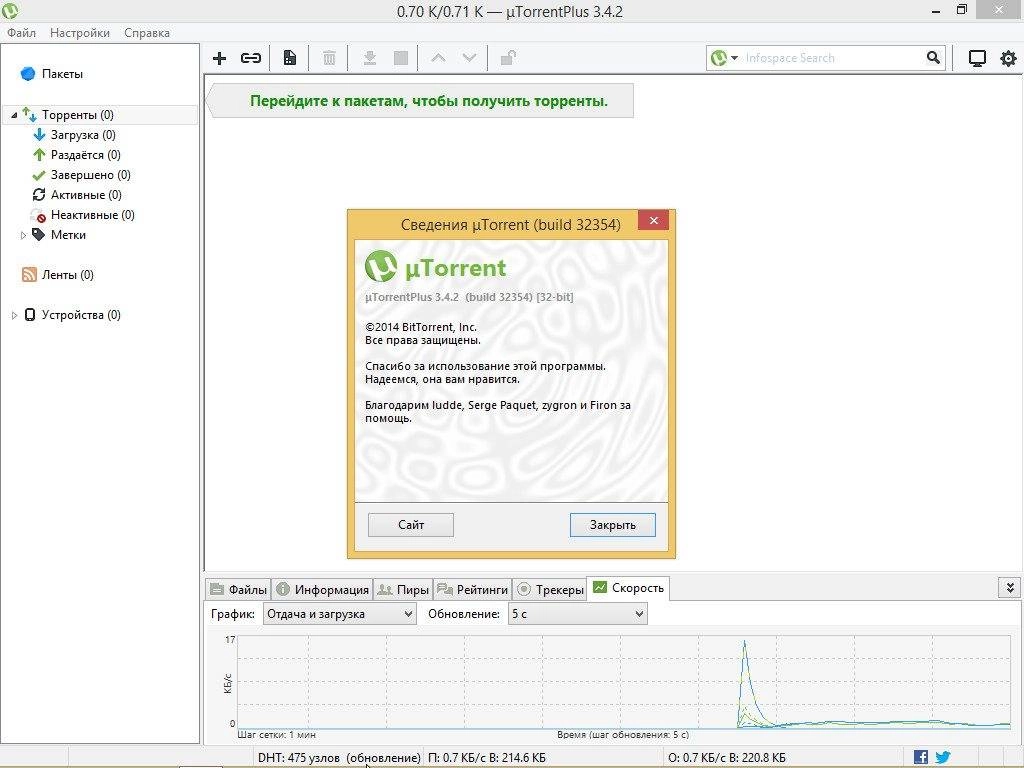The height and width of the screenshot is (768, 1024).
Task: Switch to the Пиры tab
Action: 403,589
